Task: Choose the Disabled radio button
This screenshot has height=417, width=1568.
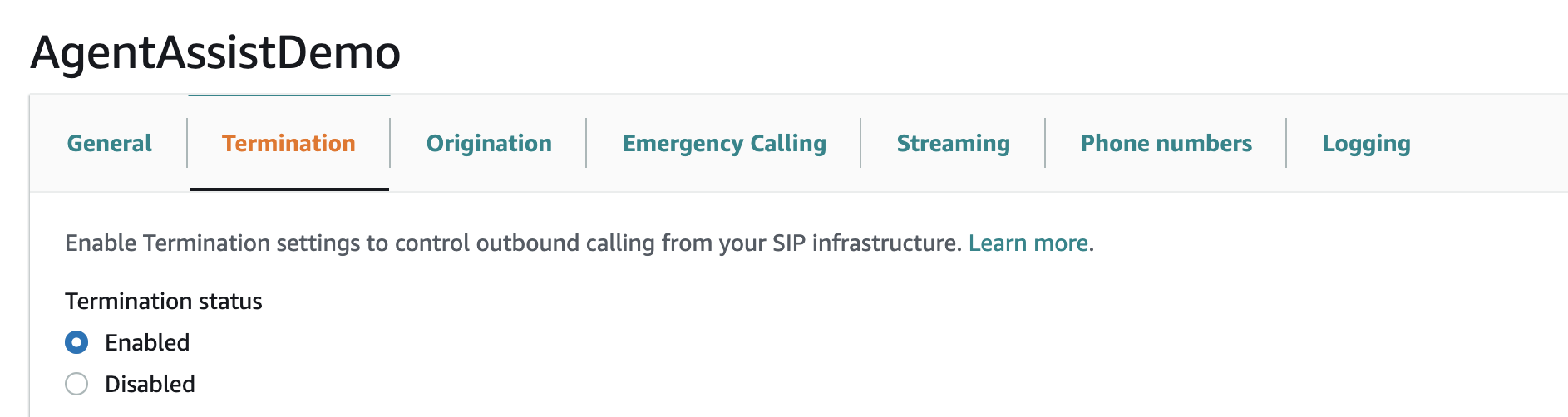Action: coord(76,384)
